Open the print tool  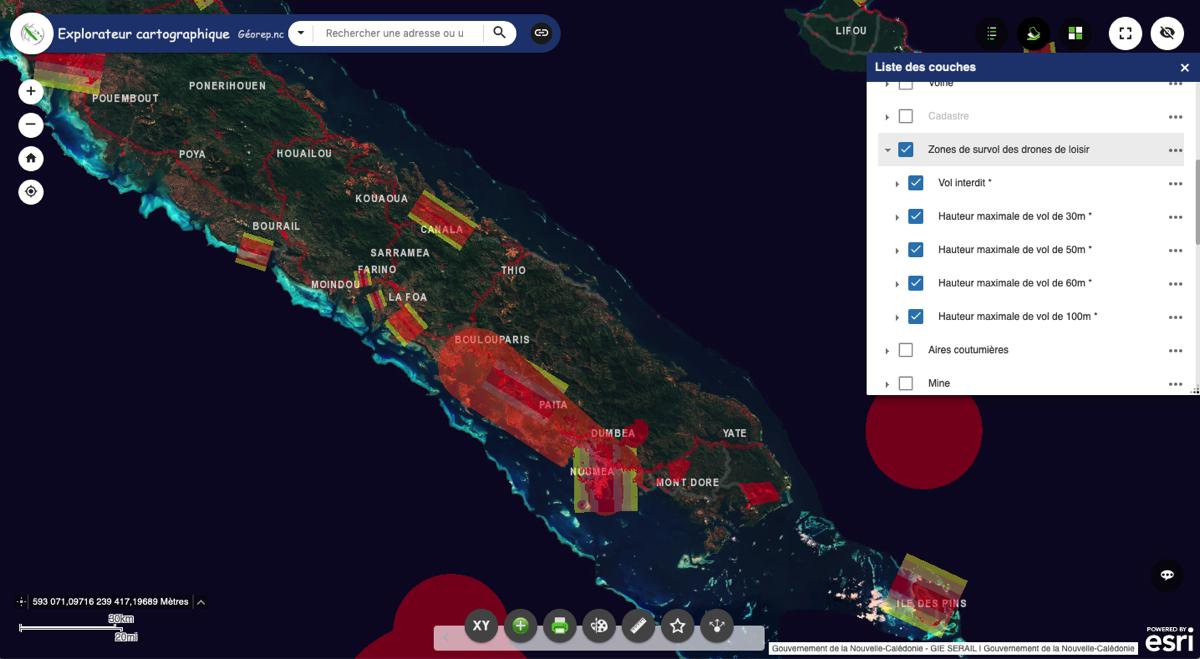560,626
